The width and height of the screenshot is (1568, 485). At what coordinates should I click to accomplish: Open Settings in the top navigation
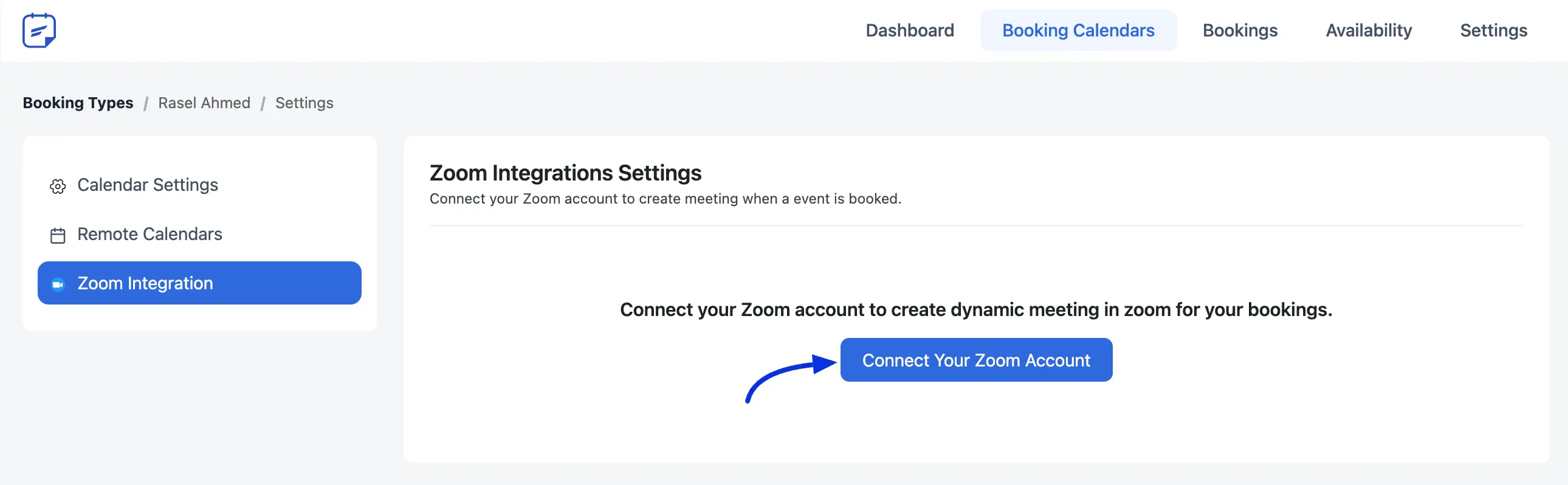click(x=1493, y=30)
